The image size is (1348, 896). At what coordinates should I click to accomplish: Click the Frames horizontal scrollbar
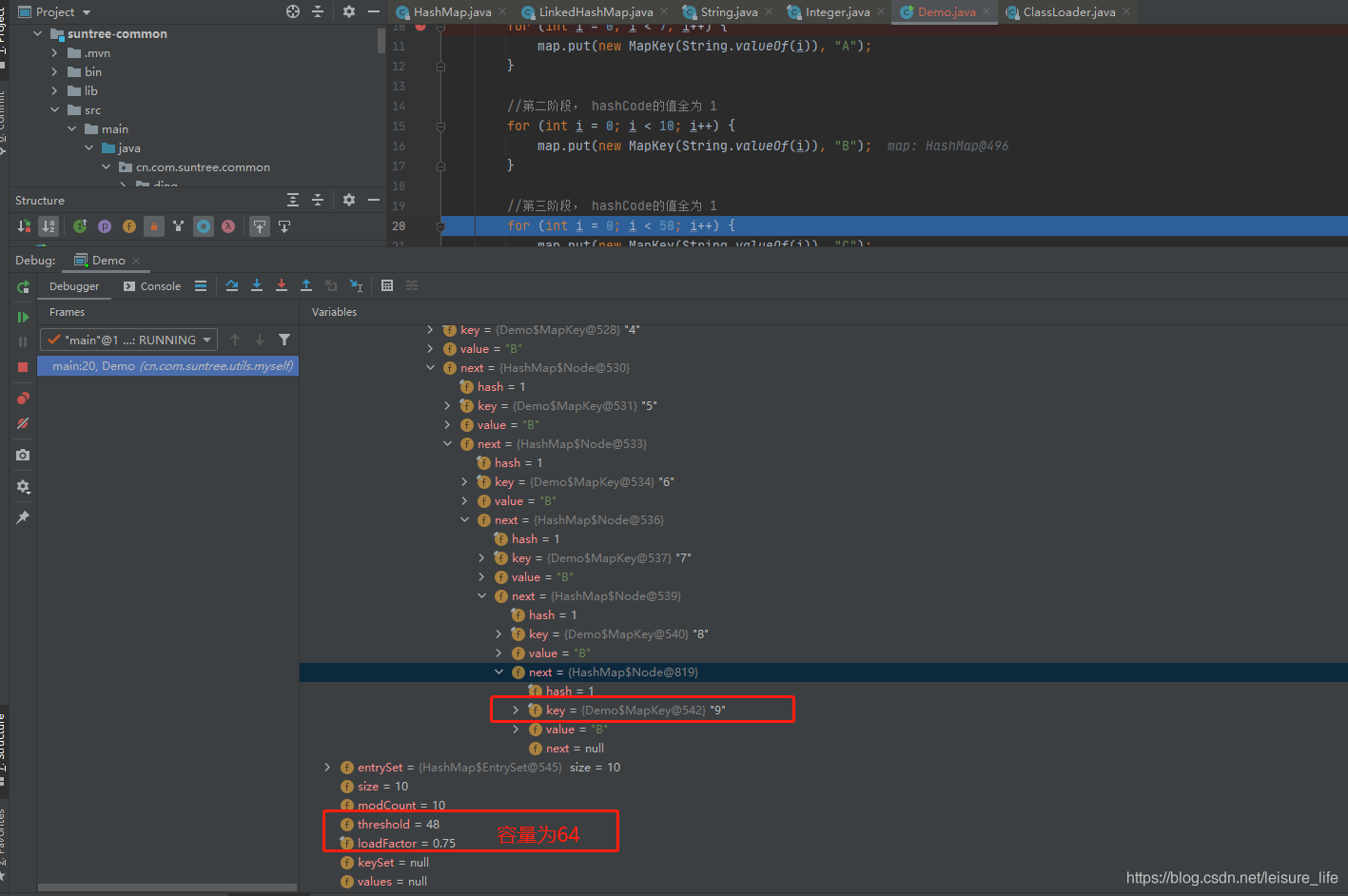point(167,887)
